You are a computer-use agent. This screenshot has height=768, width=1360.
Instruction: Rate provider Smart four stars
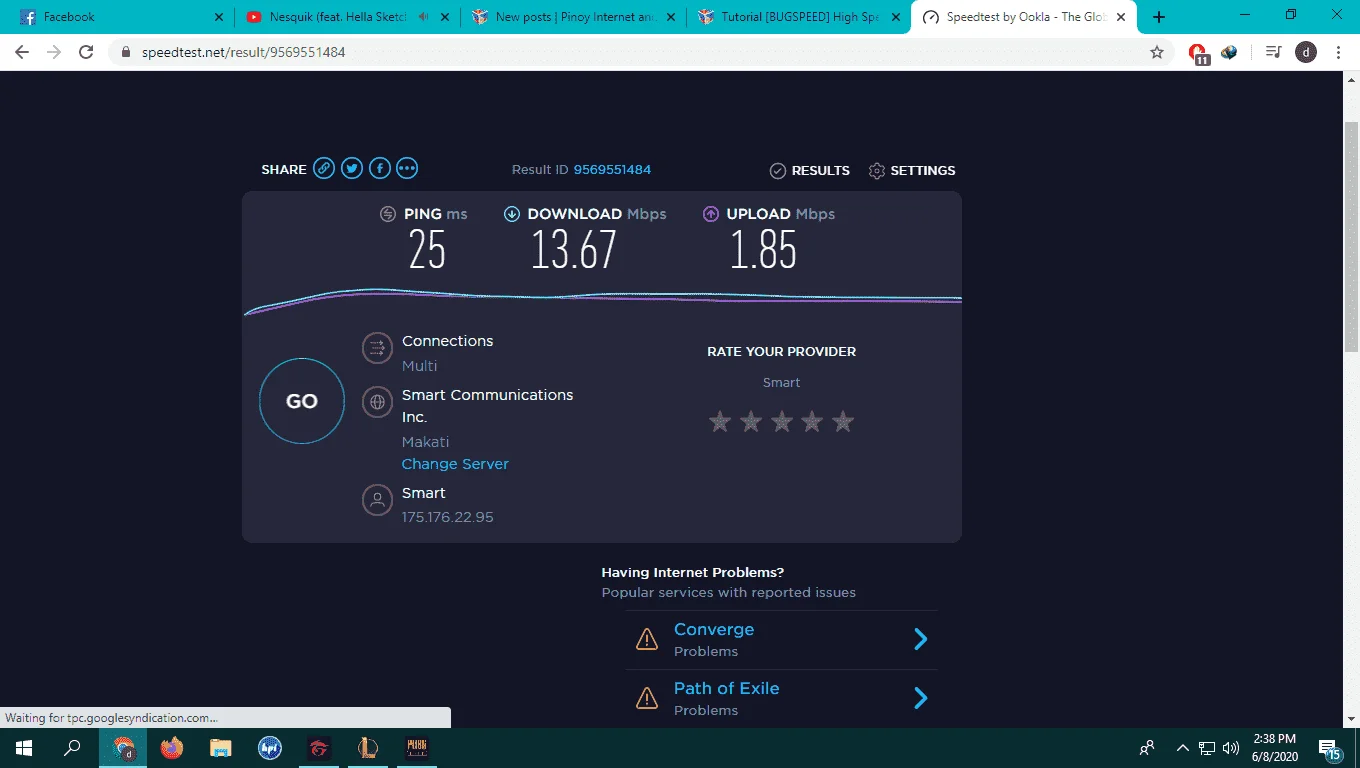[812, 421]
